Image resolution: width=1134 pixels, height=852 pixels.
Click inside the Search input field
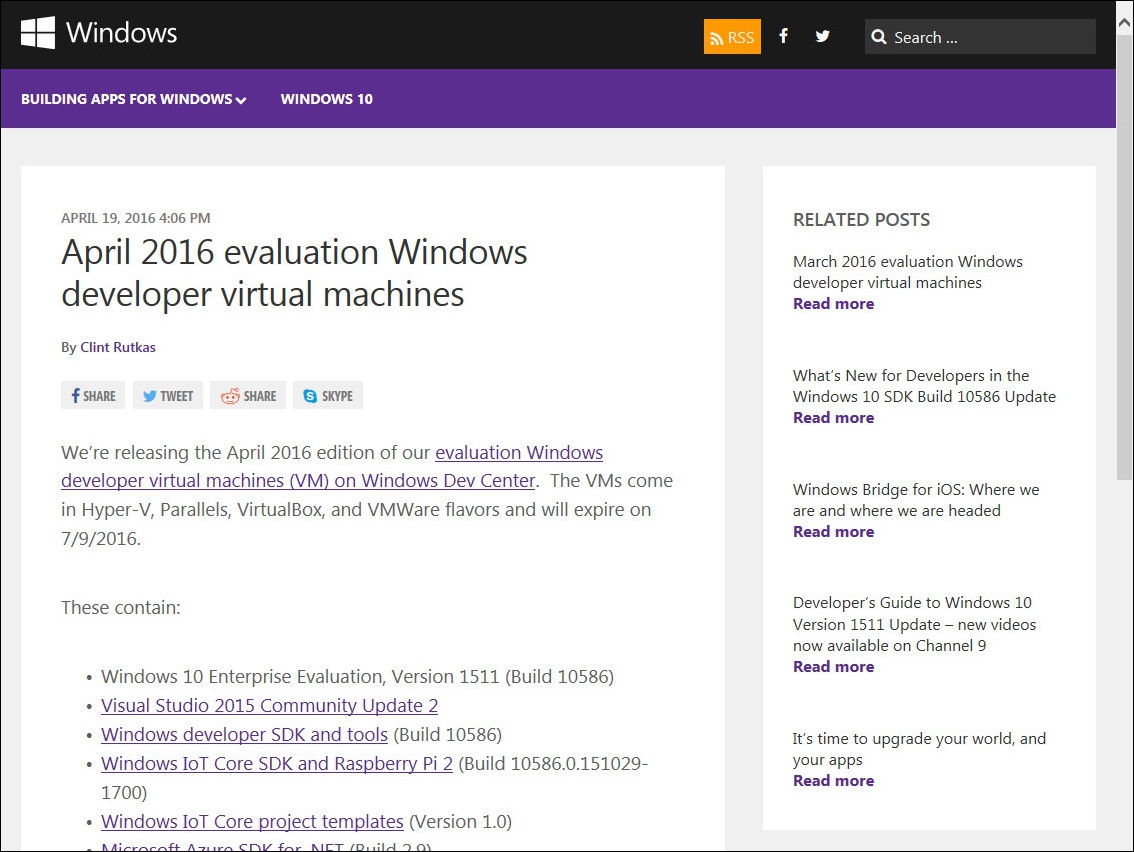[980, 36]
